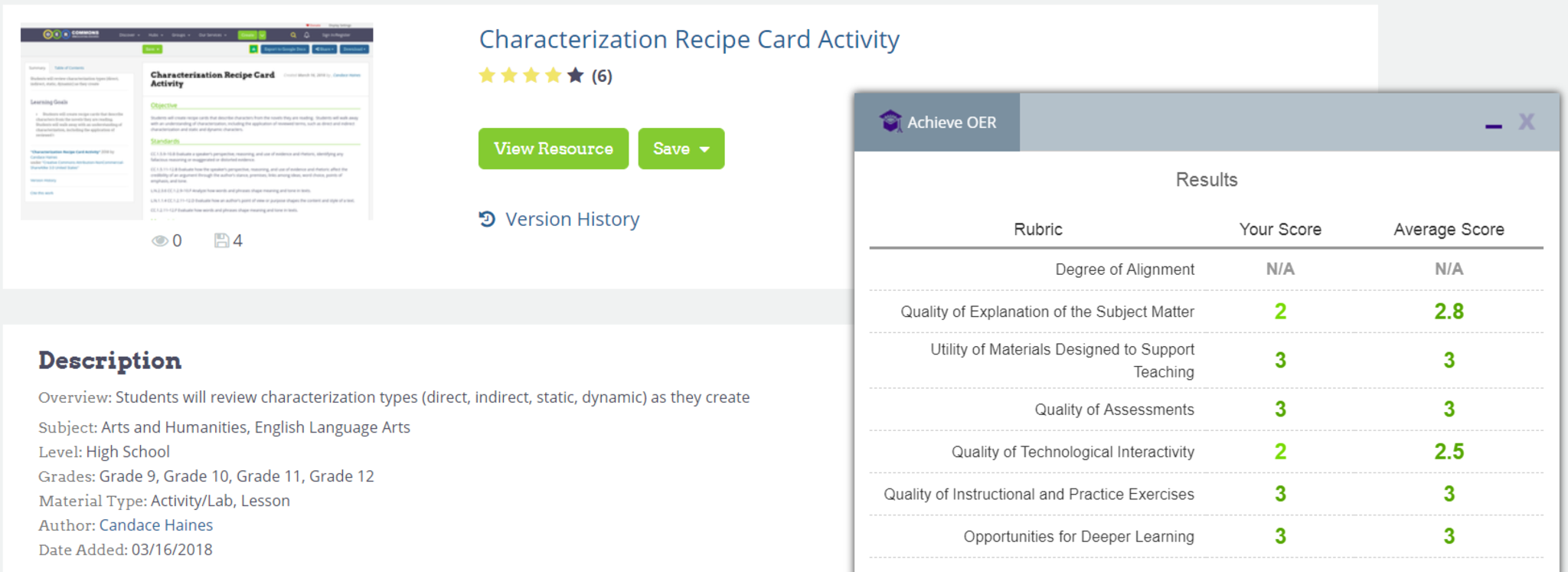Viewport: 1568px width, 572px height.
Task: Click the (6) ratings count
Action: click(x=602, y=77)
